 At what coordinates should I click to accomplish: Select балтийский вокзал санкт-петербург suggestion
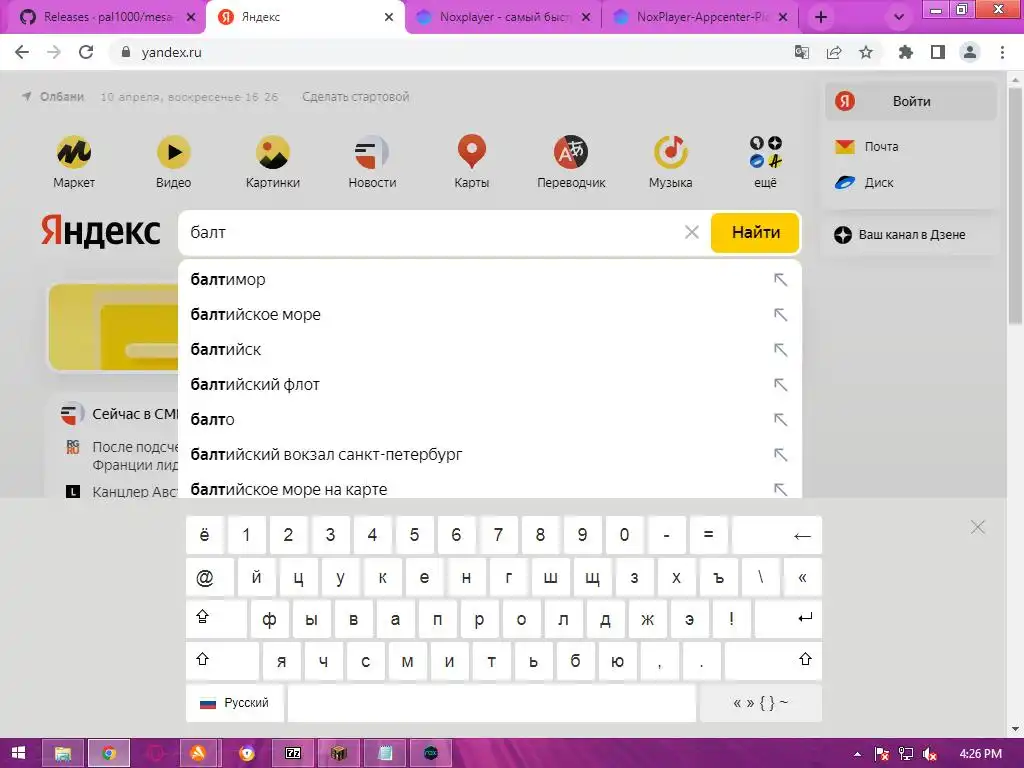click(489, 455)
